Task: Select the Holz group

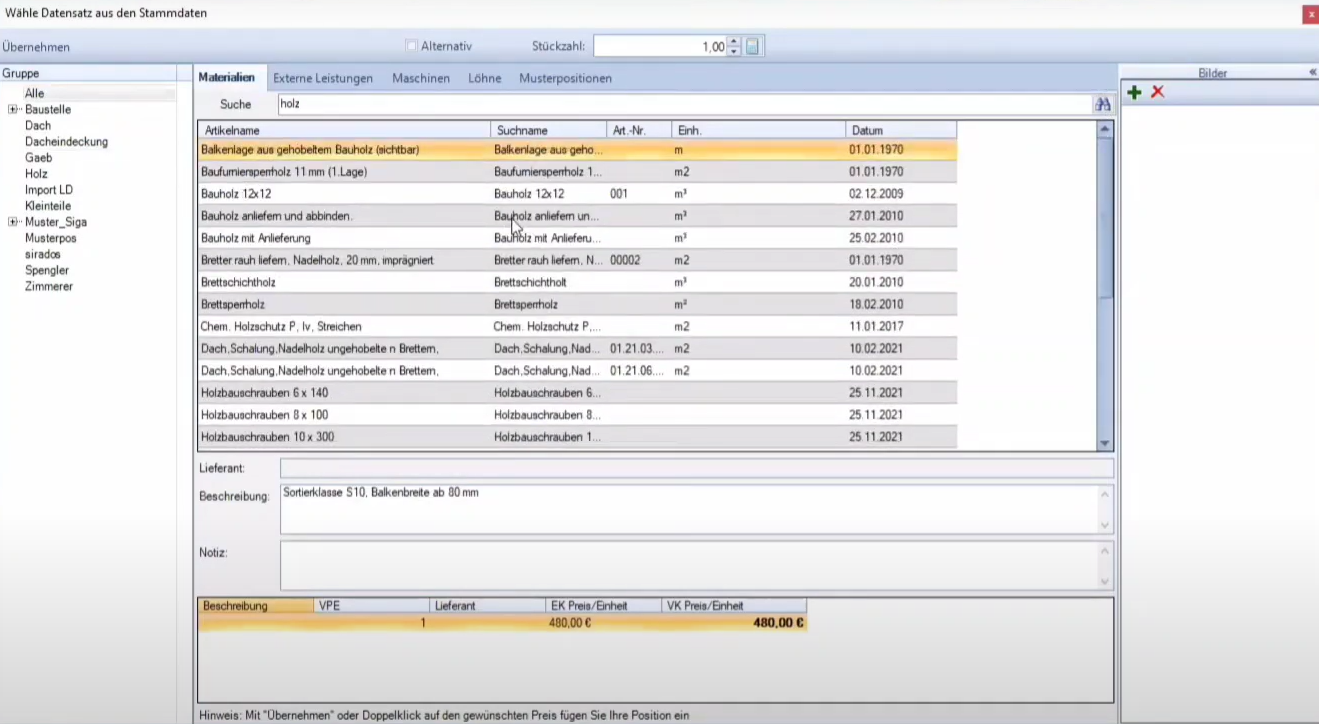Action: (x=36, y=174)
